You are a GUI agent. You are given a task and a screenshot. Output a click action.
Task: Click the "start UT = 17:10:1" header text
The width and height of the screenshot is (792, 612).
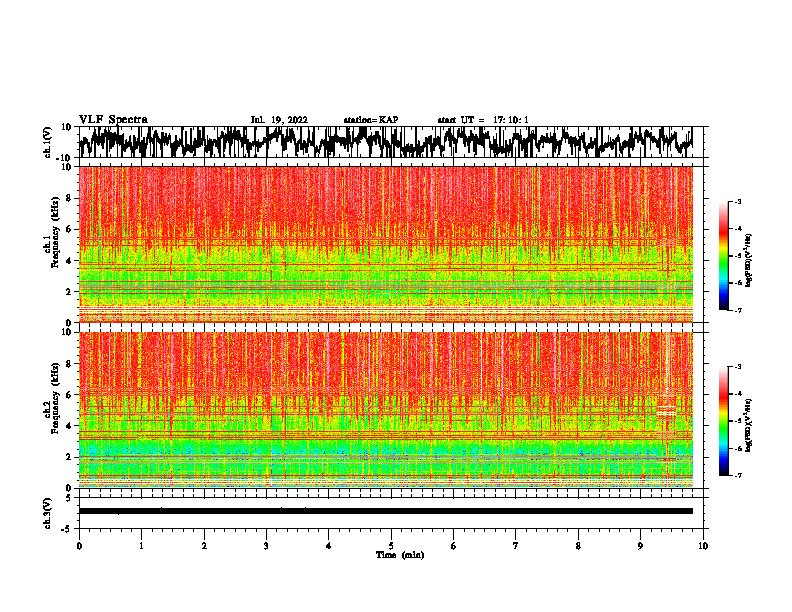[x=483, y=120]
